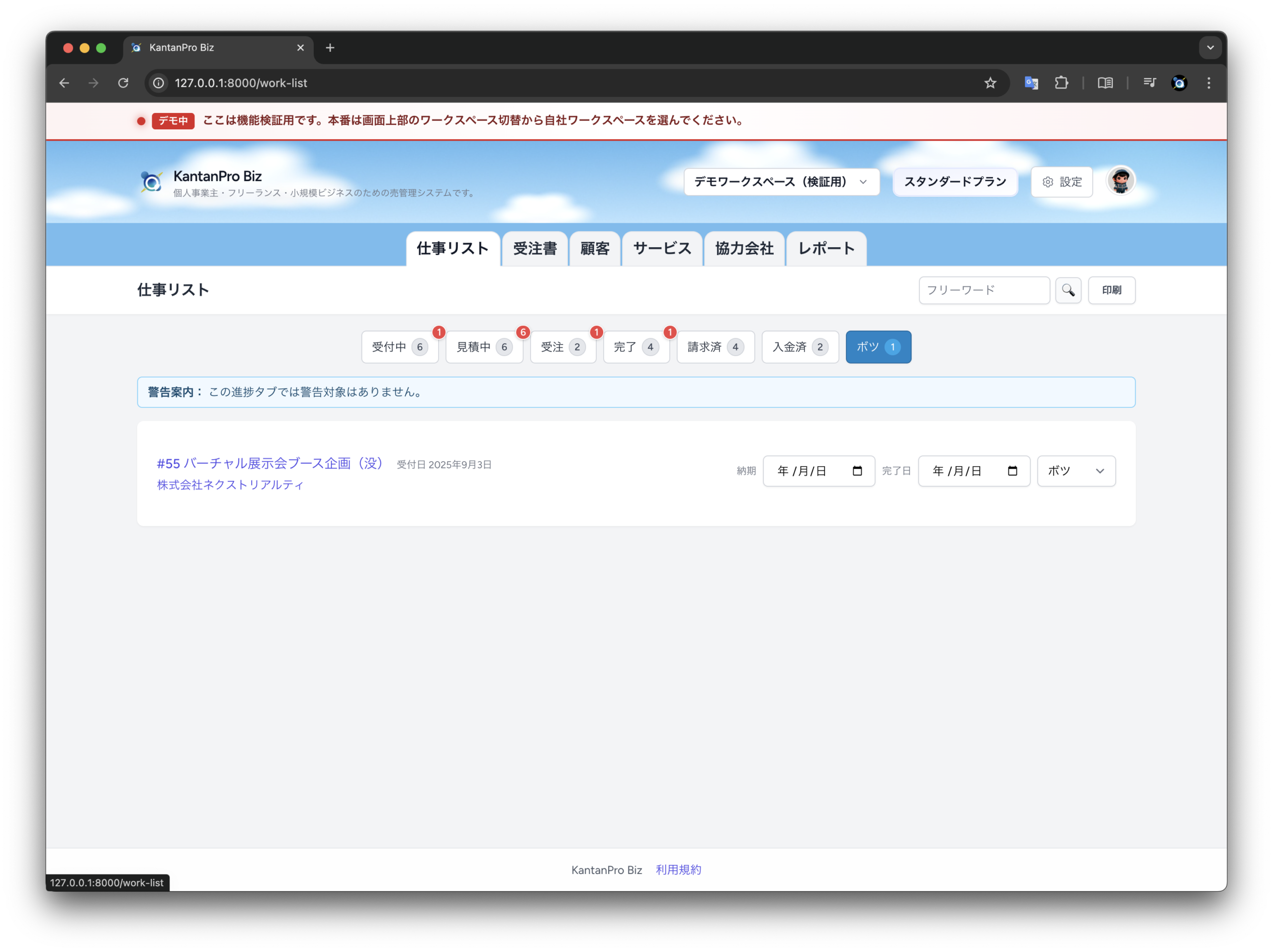The width and height of the screenshot is (1273, 952).
Task: Select the 見積中 status filter
Action: (483, 347)
